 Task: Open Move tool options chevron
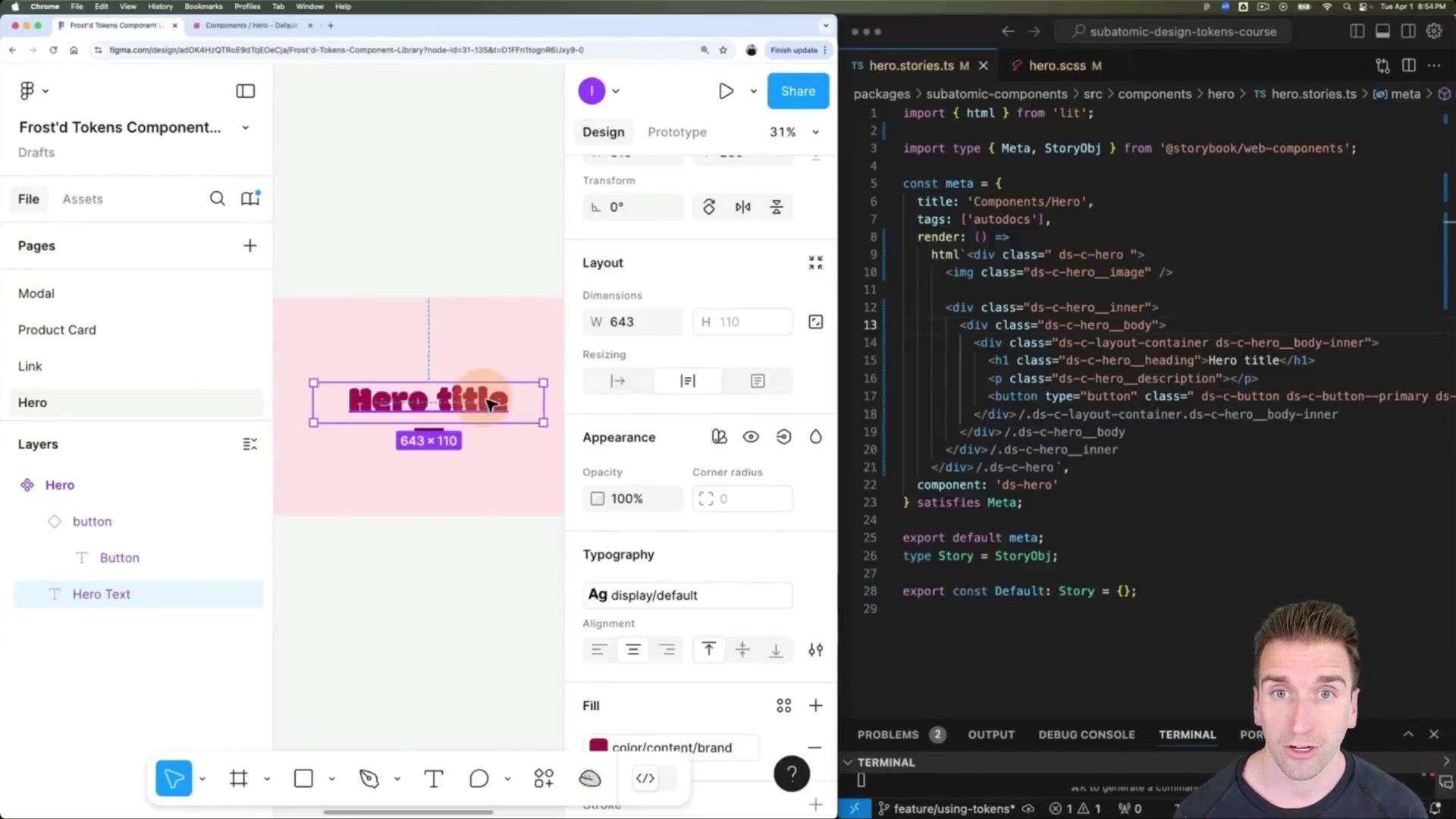pyautogui.click(x=202, y=779)
